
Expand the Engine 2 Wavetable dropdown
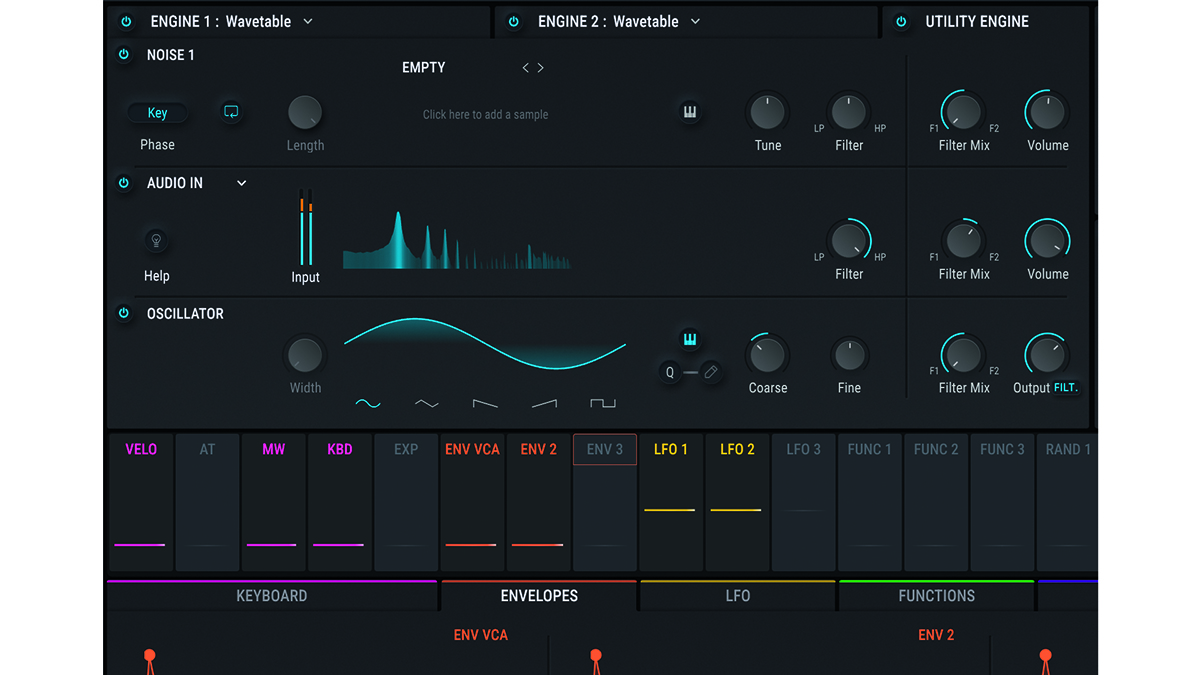695,22
